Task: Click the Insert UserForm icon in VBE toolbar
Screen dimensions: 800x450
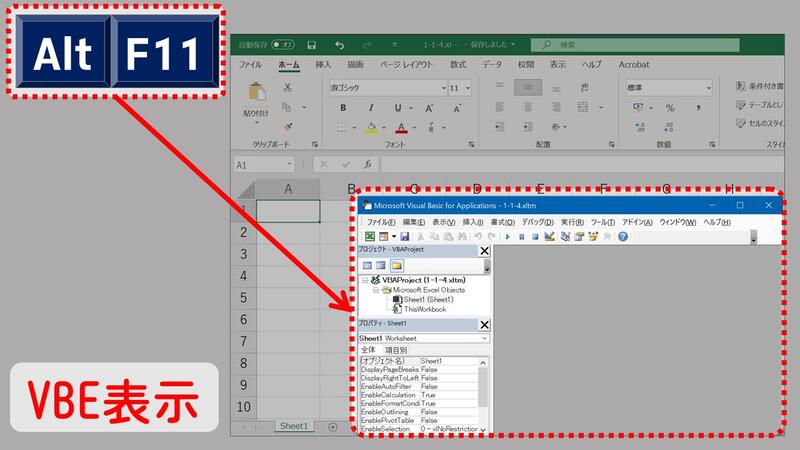Action: [x=384, y=236]
